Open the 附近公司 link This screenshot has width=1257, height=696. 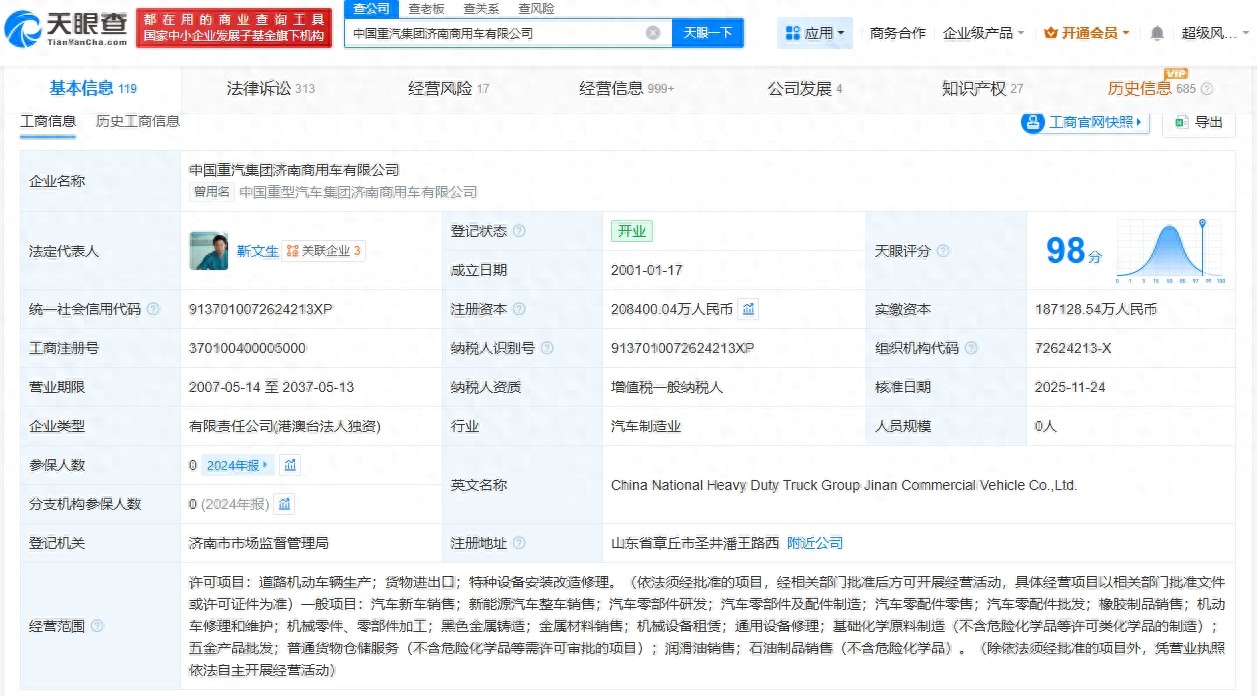[x=814, y=543]
